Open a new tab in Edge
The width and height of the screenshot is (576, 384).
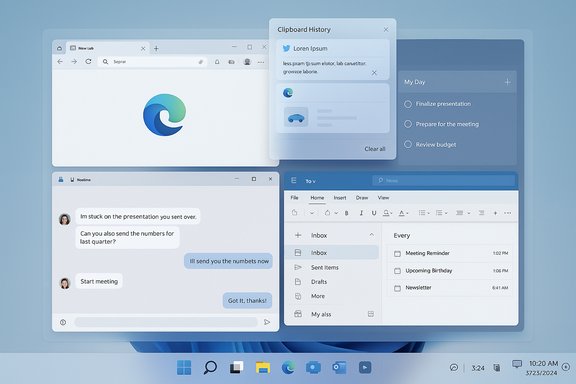tap(156, 49)
